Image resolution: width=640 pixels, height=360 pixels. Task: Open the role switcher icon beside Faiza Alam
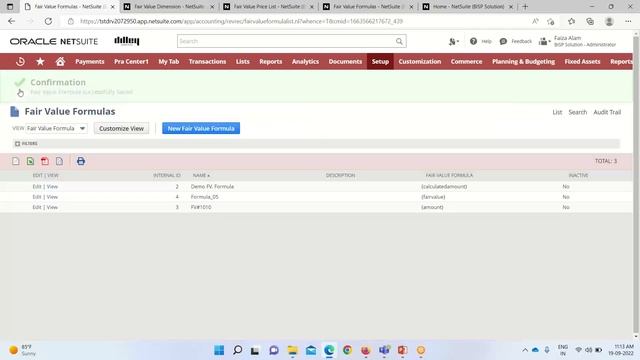[x=544, y=41]
